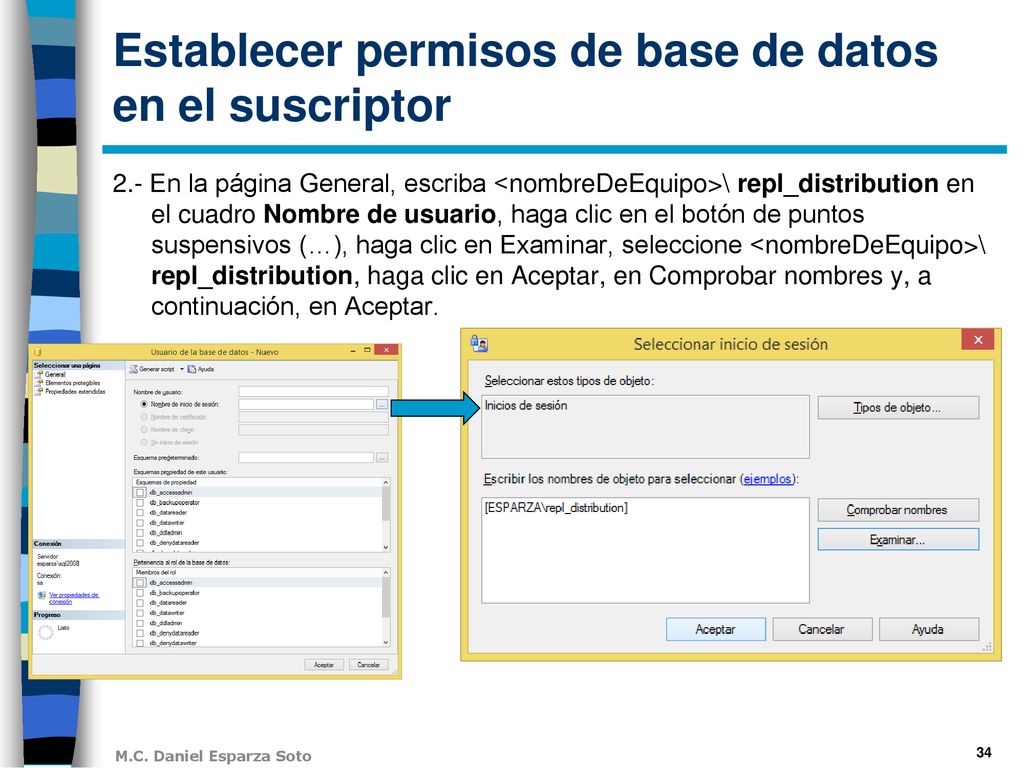This screenshot has width=1024, height=768.
Task: Click the ellipsis button next to Esquema predeterminado
Action: tap(382, 458)
